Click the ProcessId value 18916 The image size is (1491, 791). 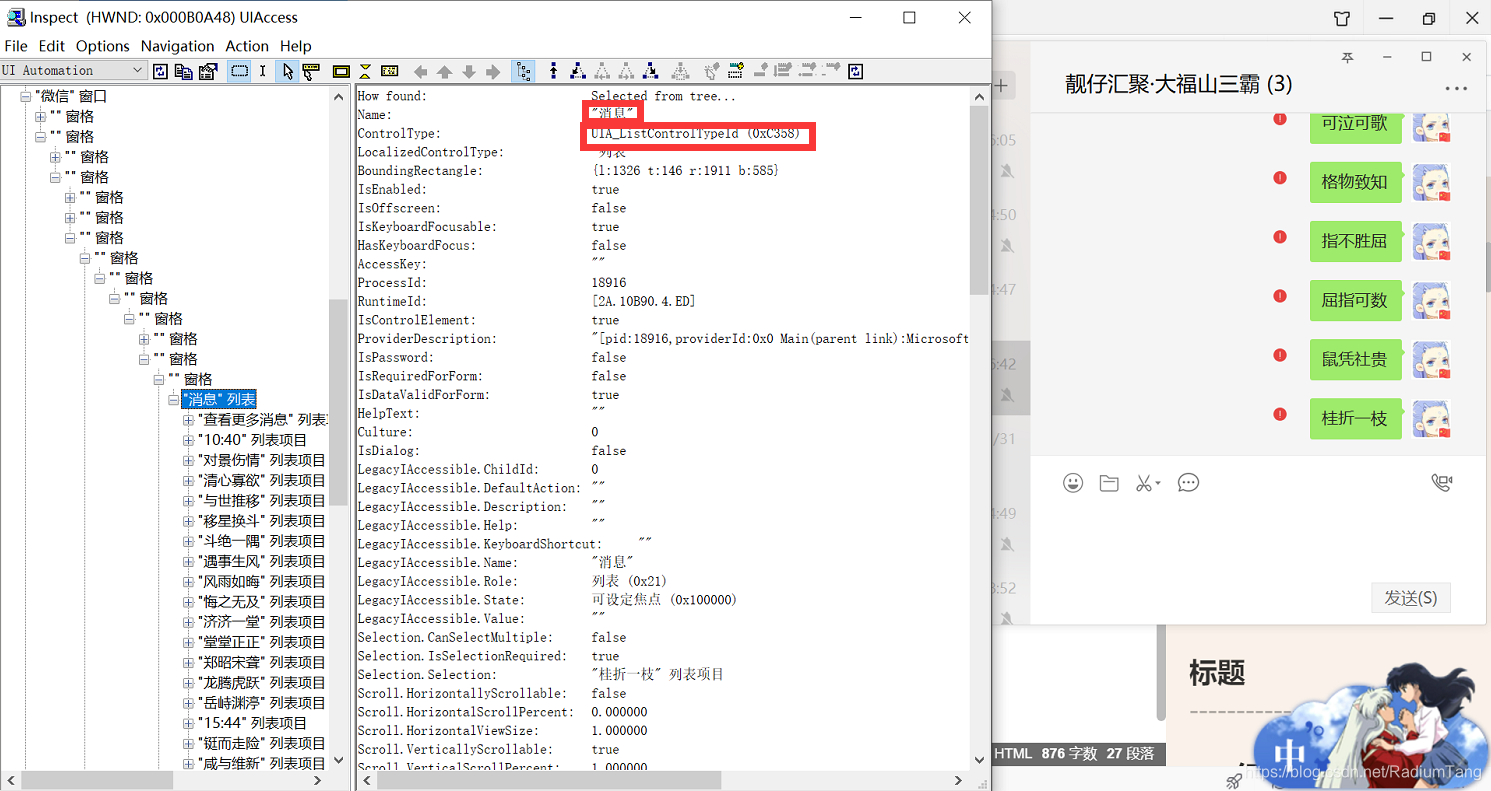point(609,283)
